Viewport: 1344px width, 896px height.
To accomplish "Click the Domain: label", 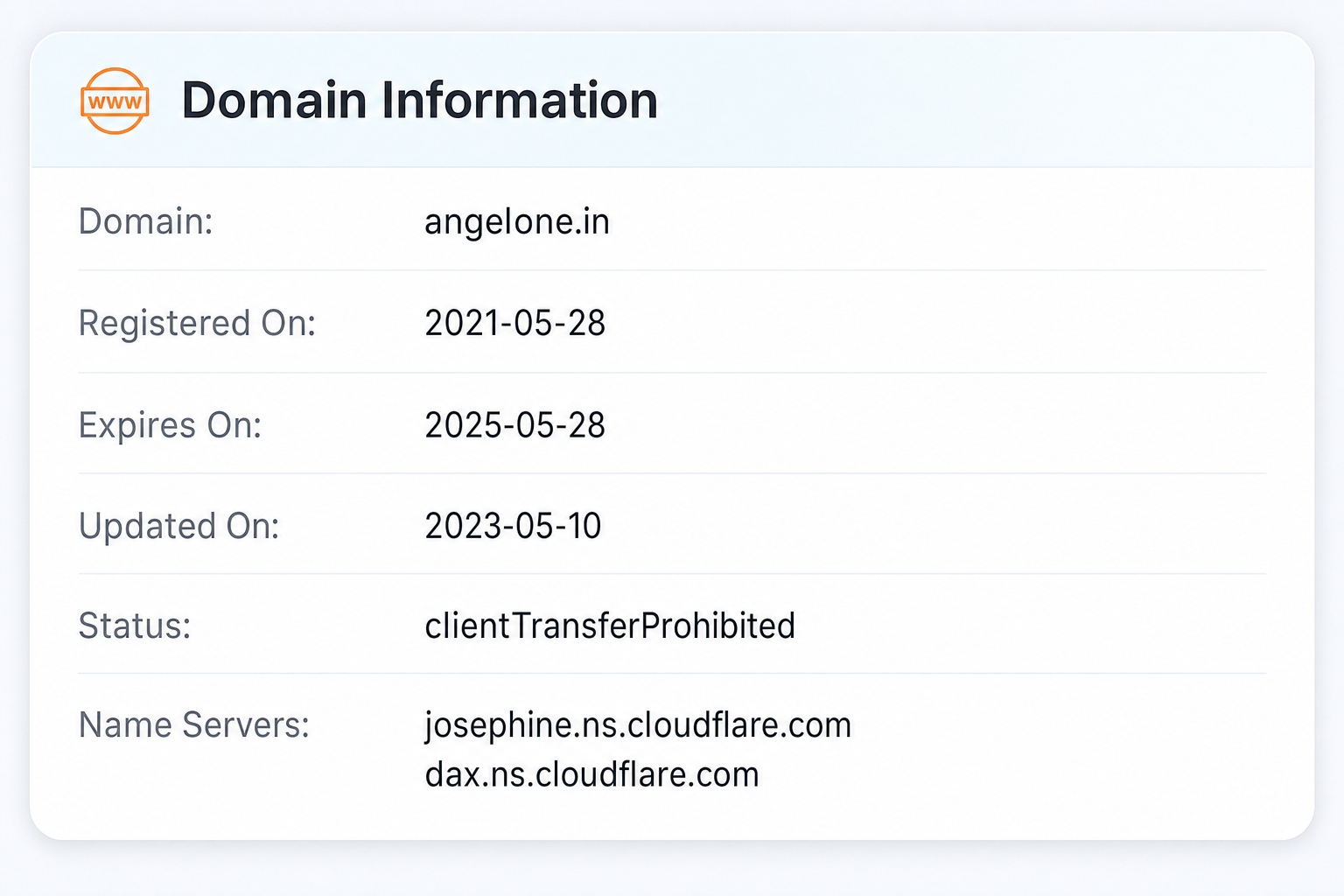I will [x=145, y=221].
